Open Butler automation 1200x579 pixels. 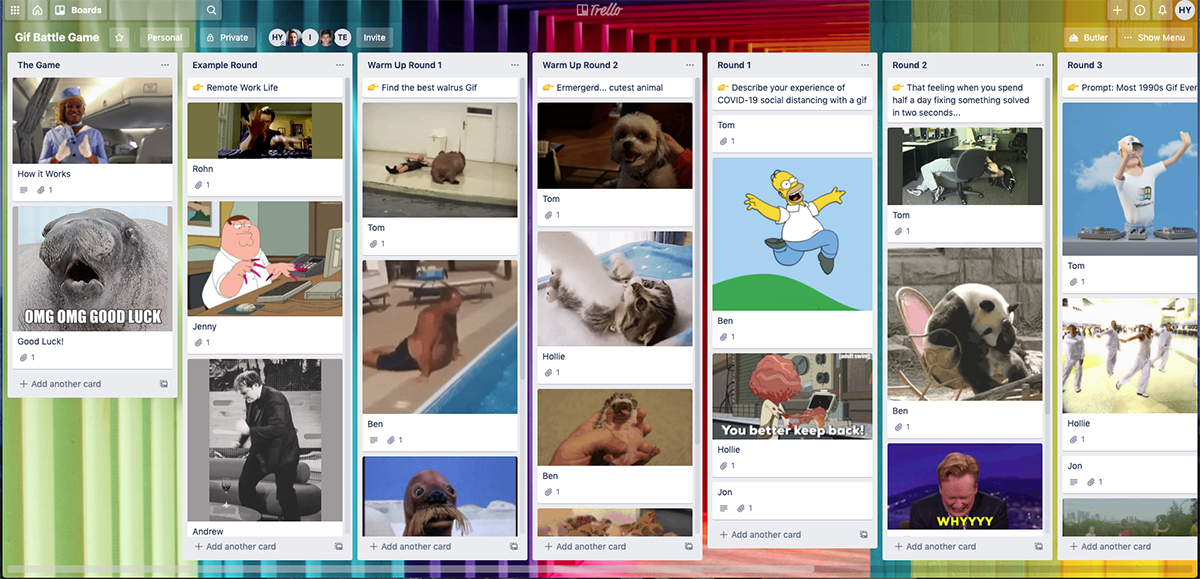(x=1087, y=37)
